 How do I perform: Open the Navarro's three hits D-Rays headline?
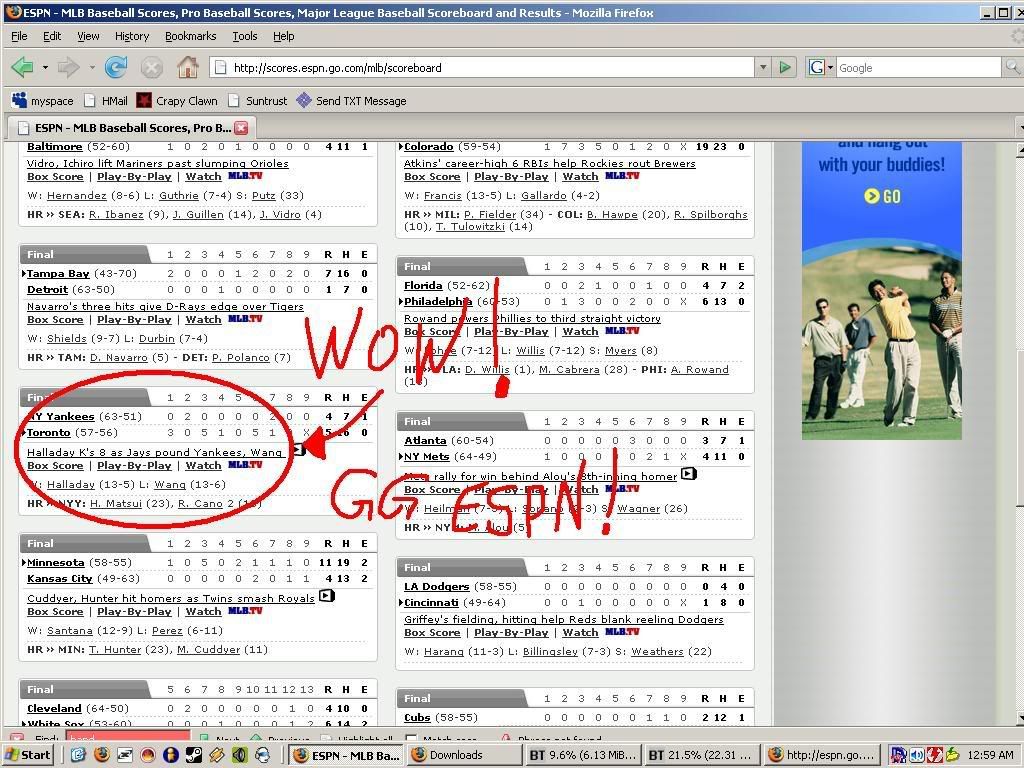tap(165, 306)
